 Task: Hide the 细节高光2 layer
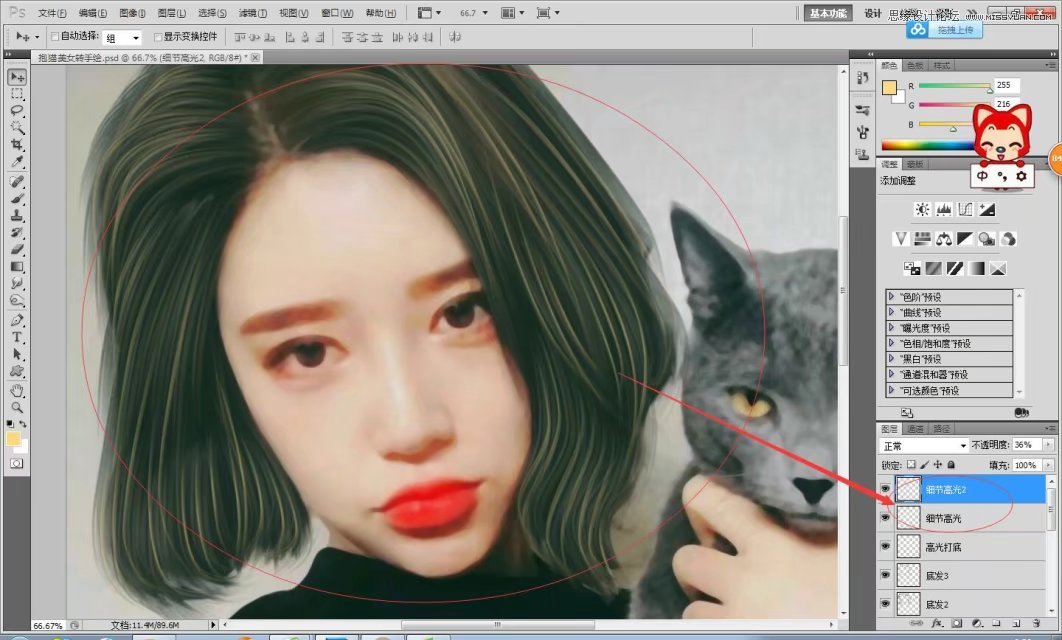[885, 489]
